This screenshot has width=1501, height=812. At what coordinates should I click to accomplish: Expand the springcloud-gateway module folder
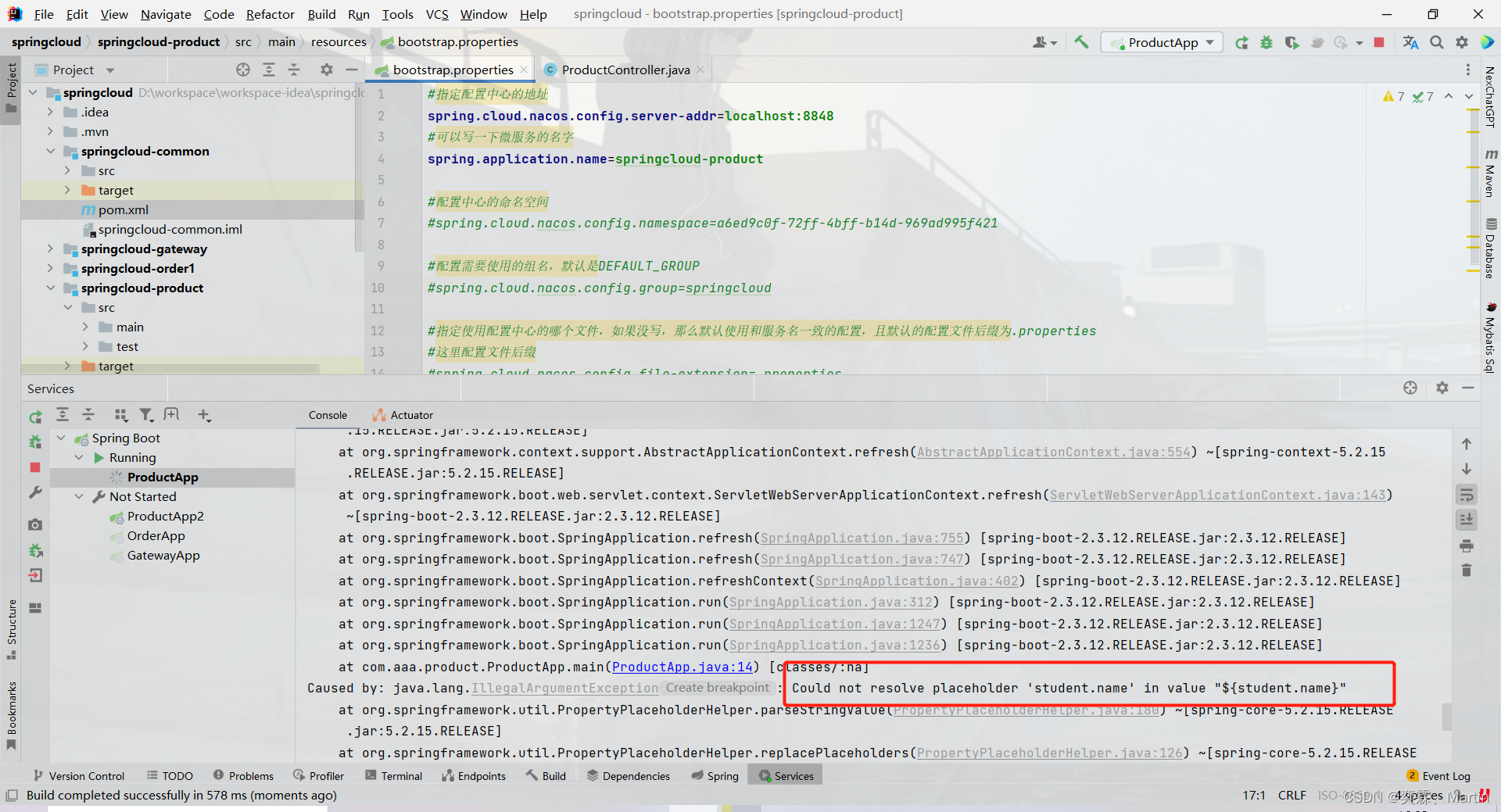pos(50,249)
